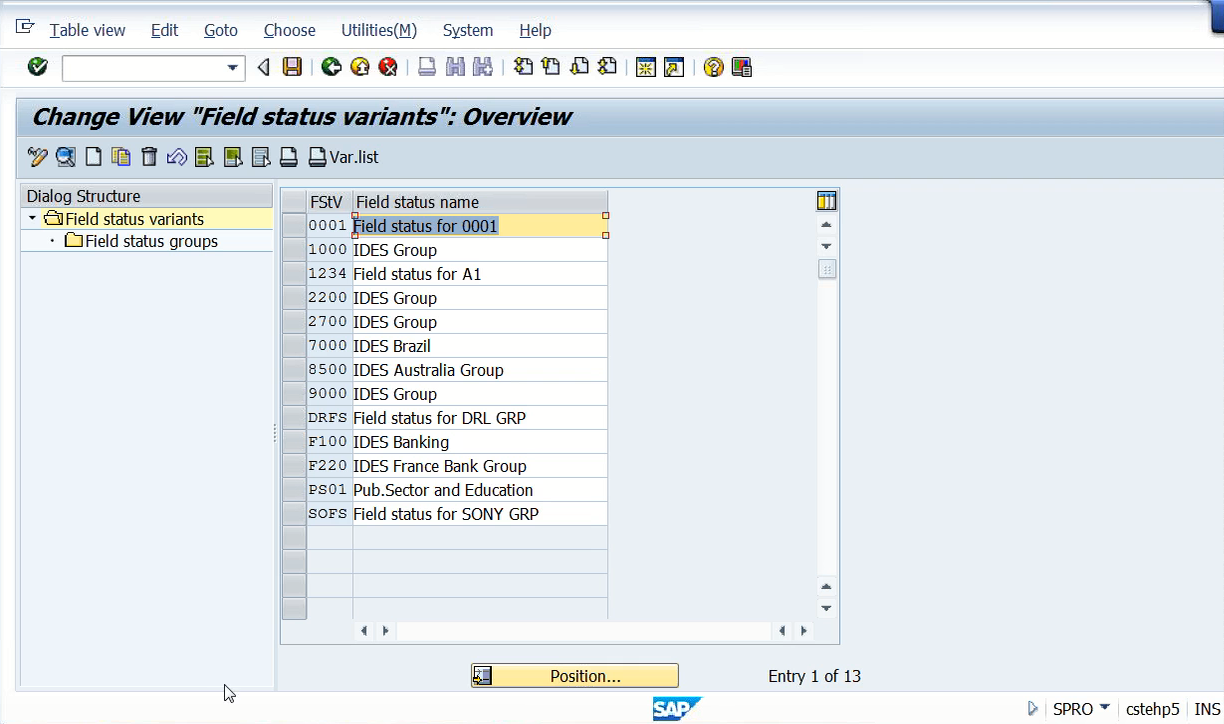Select row marker for variant 1000
The image size is (1224, 724).
click(294, 250)
